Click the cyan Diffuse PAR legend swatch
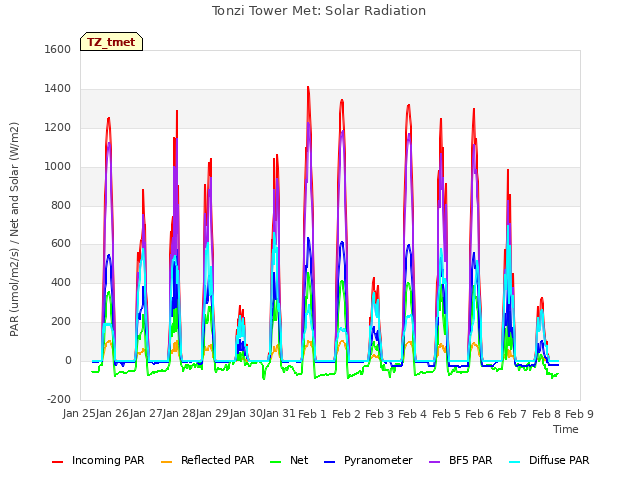The image size is (640, 480). pyautogui.click(x=515, y=462)
